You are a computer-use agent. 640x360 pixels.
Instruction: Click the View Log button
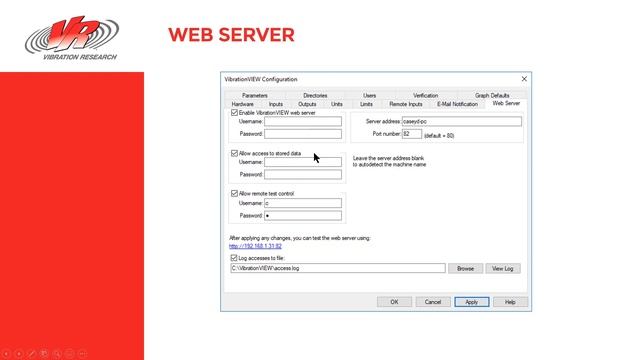tap(502, 269)
